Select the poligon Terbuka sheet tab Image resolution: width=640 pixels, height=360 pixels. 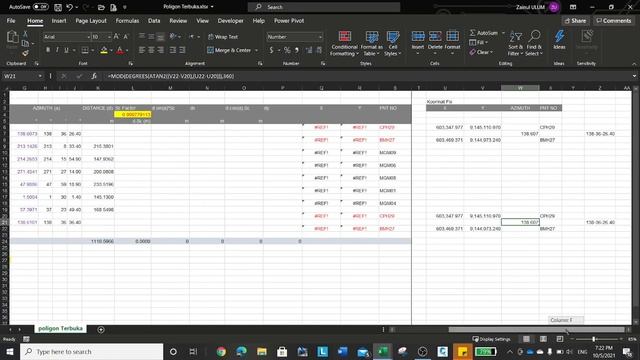pyautogui.click(x=60, y=329)
